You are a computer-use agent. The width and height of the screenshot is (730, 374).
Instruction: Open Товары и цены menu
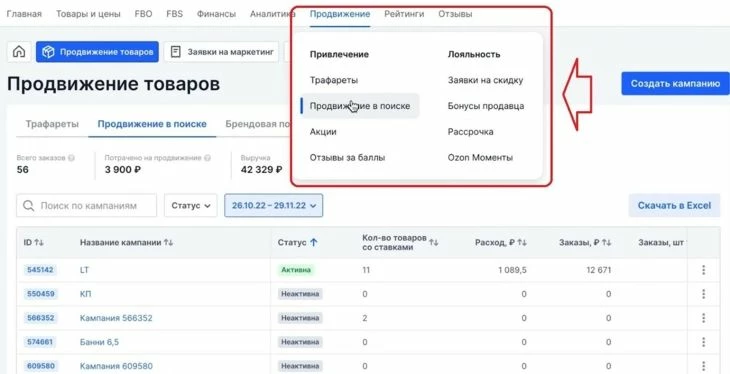[x=88, y=14]
